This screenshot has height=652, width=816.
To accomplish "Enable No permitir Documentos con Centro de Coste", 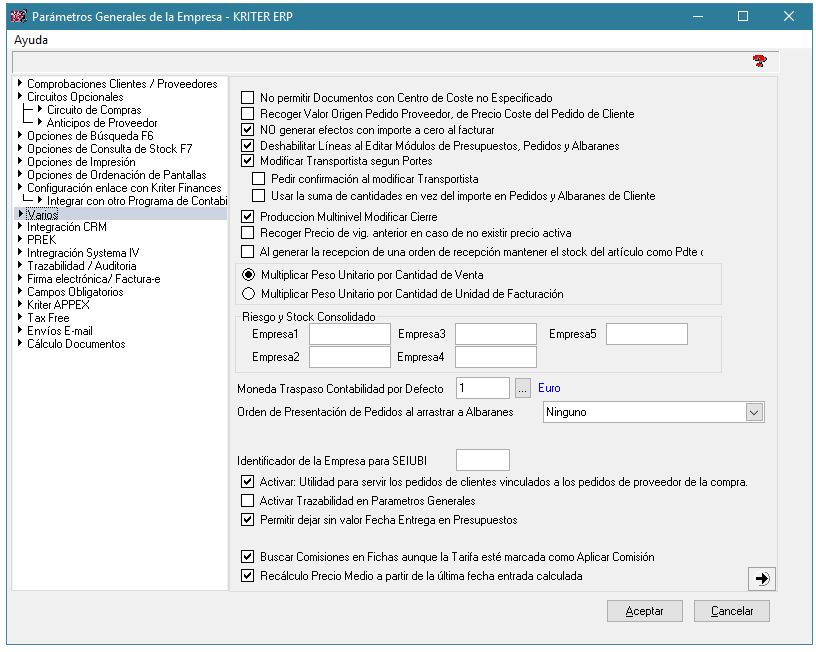I will coord(248,98).
